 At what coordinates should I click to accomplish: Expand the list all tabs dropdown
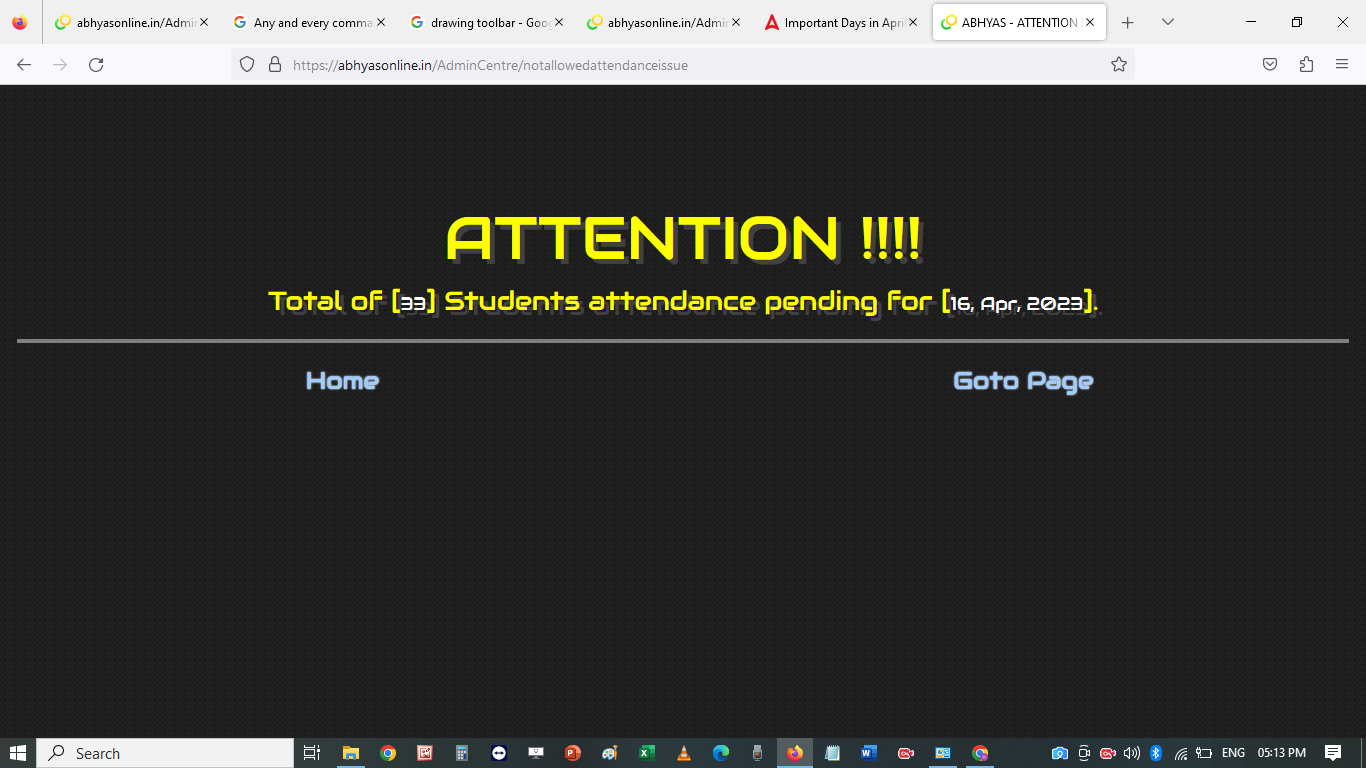pos(1167,22)
